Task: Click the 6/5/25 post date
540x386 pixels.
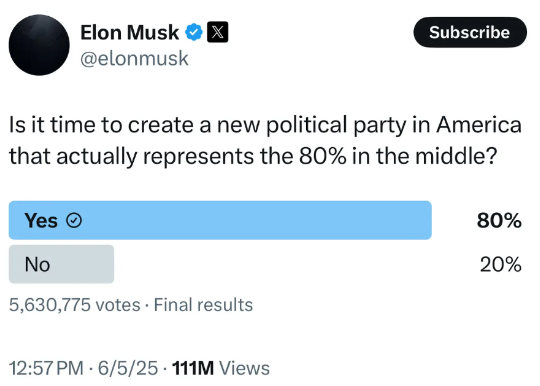Action: (128, 368)
